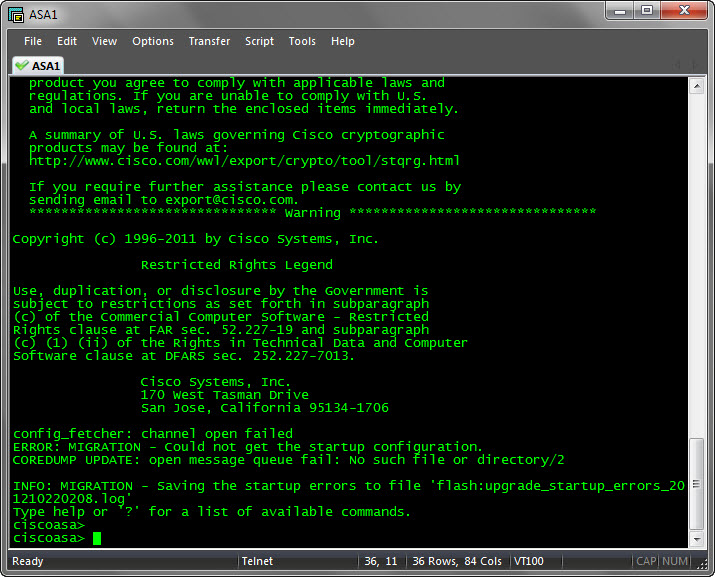This screenshot has height=577, width=715.
Task: Click the CAP lock indicator
Action: click(646, 561)
